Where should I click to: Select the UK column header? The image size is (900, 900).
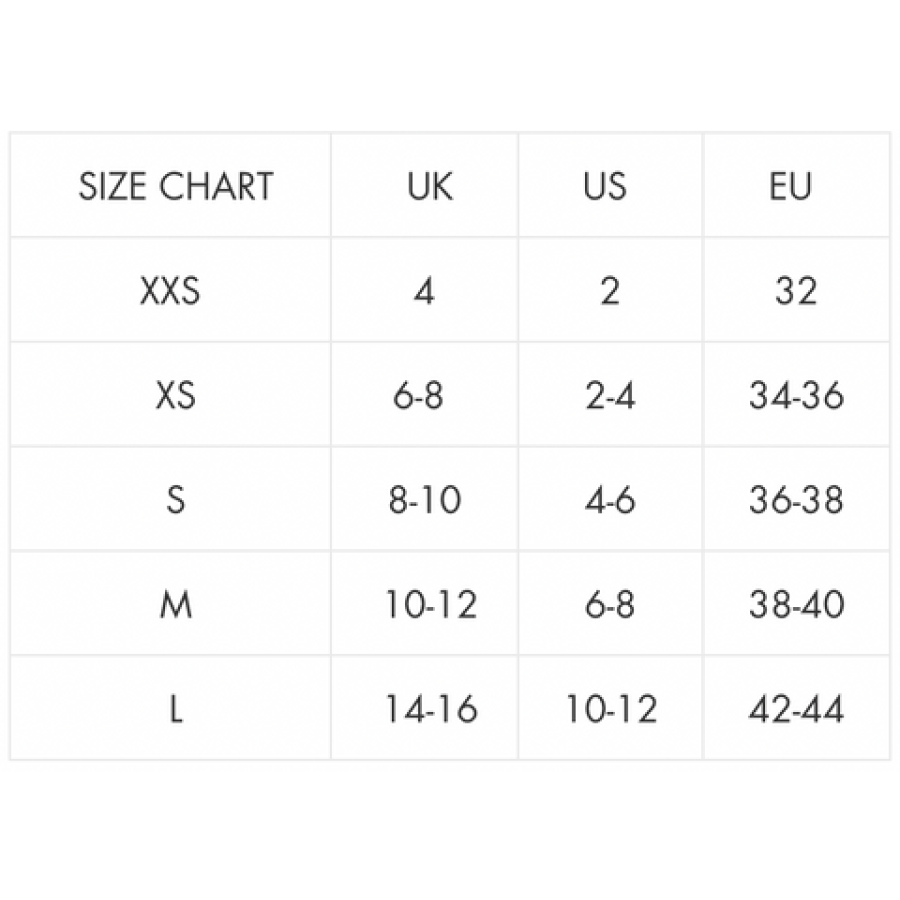(430, 187)
